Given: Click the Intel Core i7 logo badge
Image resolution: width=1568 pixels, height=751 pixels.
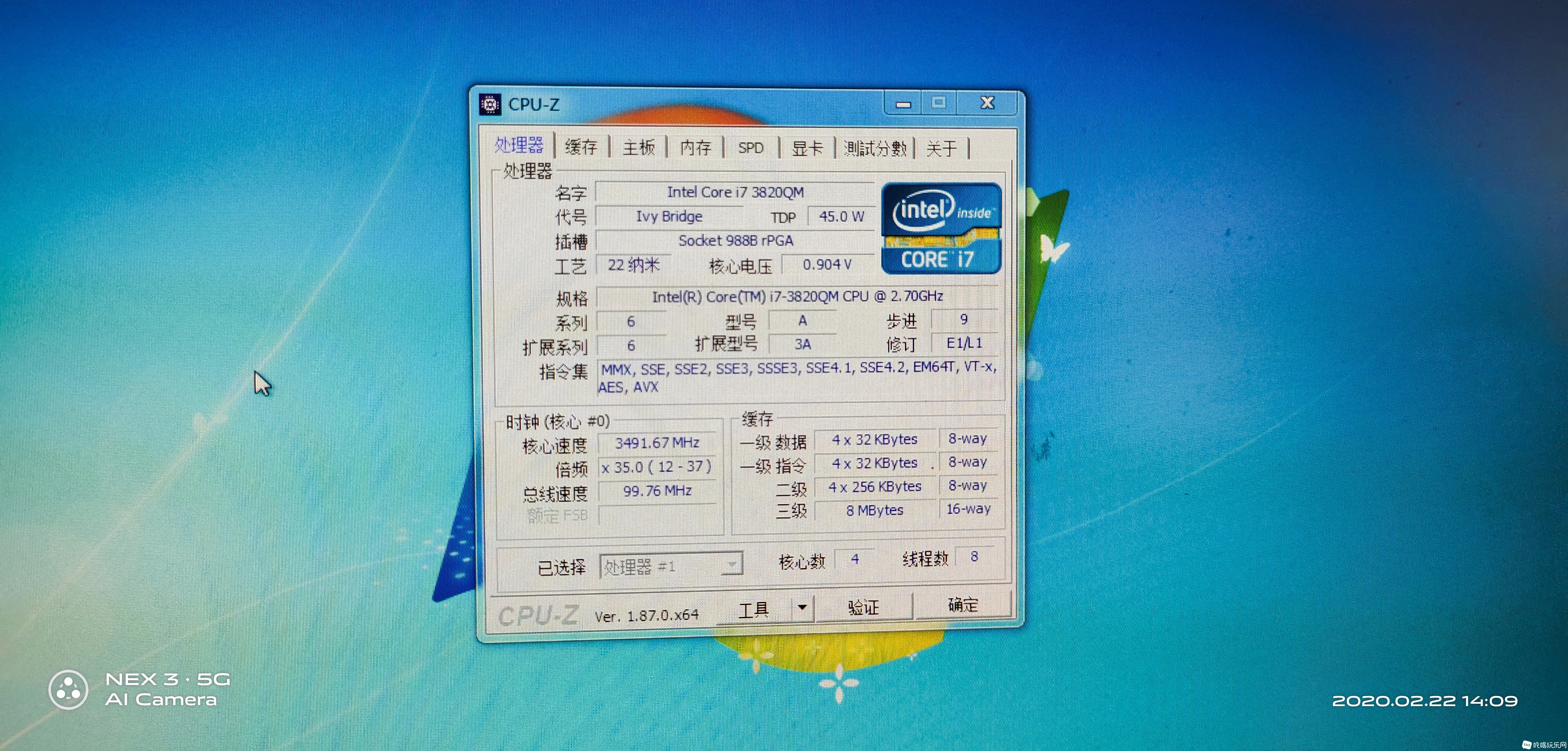Looking at the screenshot, I should (941, 228).
